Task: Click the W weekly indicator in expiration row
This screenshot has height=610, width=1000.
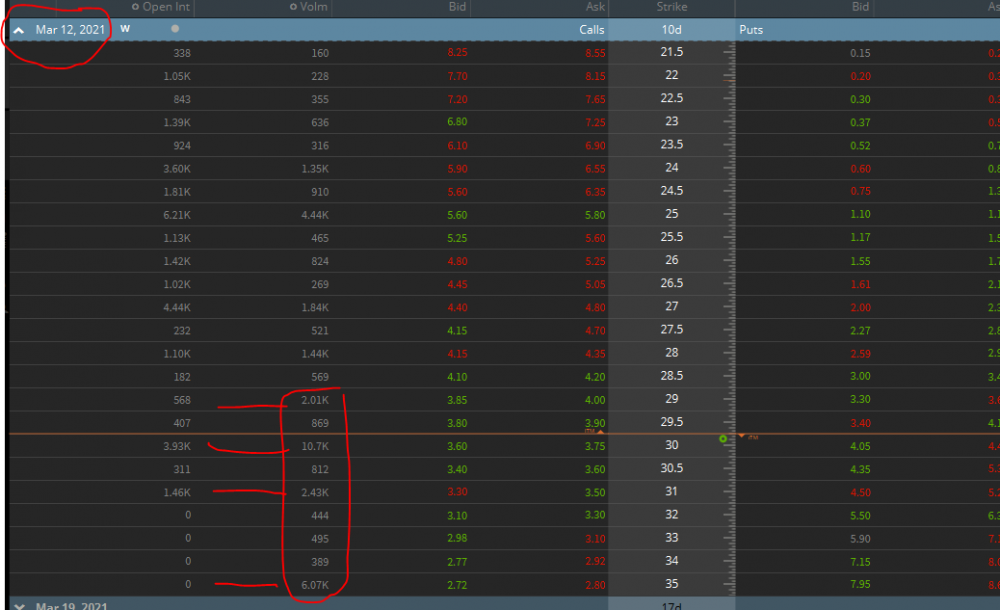Action: click(125, 29)
